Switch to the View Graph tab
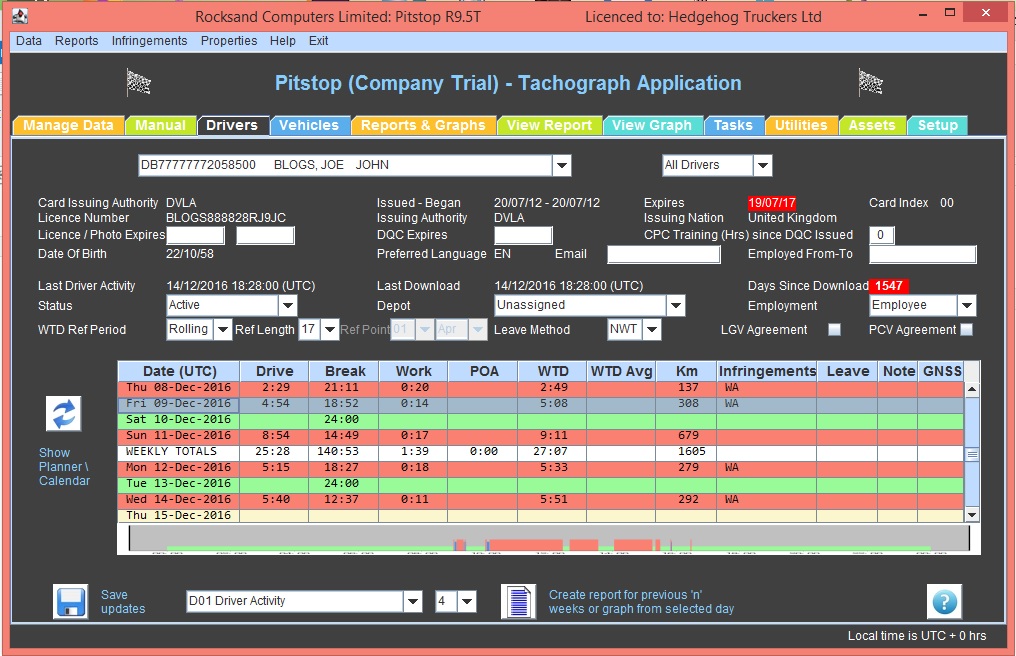The image size is (1016, 656). [652, 125]
